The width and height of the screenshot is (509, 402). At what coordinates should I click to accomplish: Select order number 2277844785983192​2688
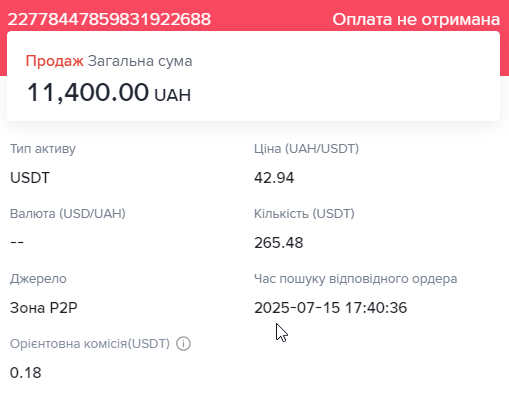coord(109,19)
